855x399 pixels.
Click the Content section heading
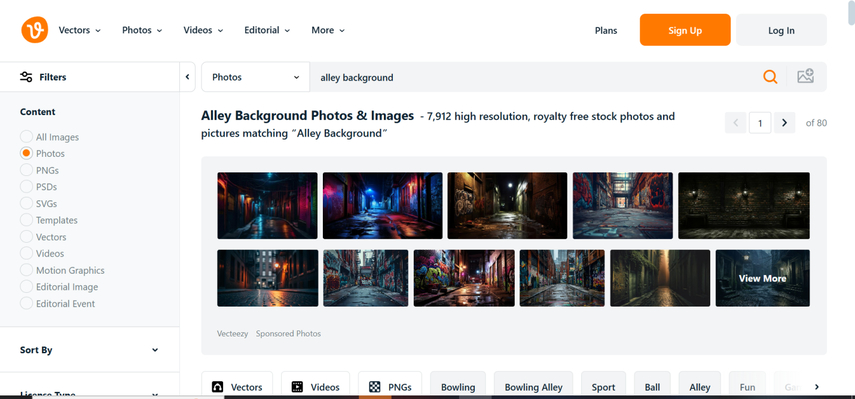pyautogui.click(x=38, y=112)
